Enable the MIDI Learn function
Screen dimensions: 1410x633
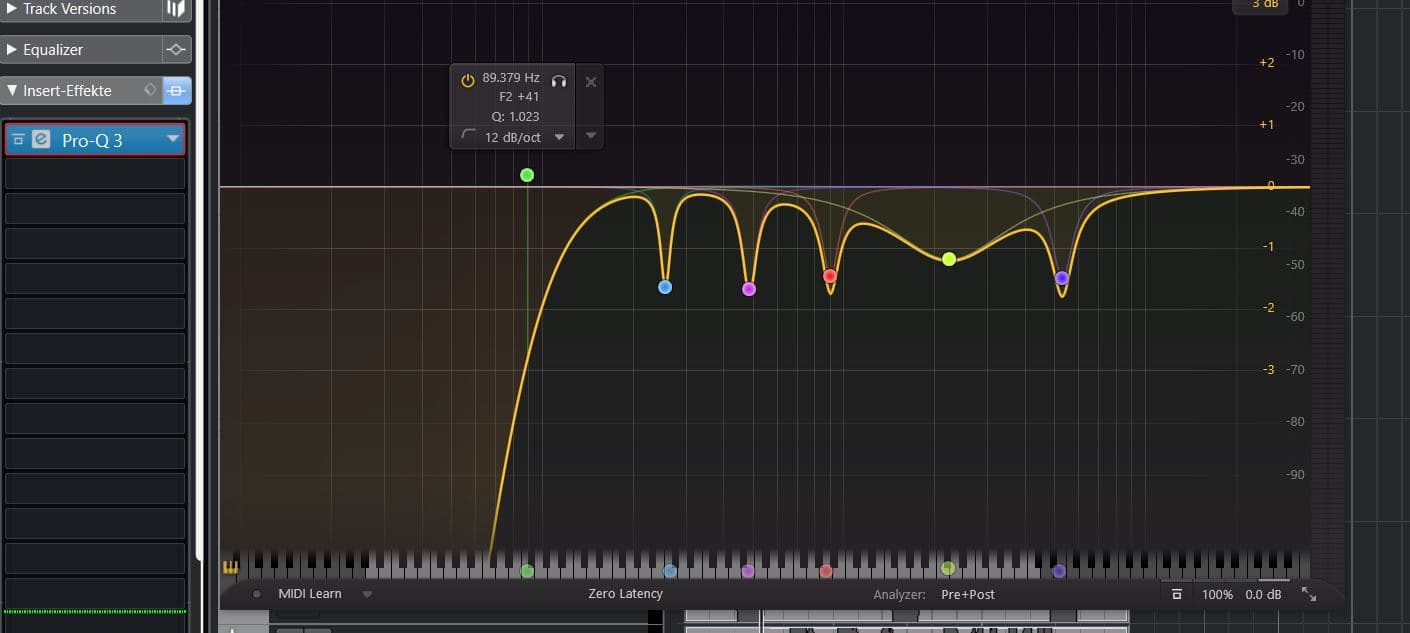point(311,593)
